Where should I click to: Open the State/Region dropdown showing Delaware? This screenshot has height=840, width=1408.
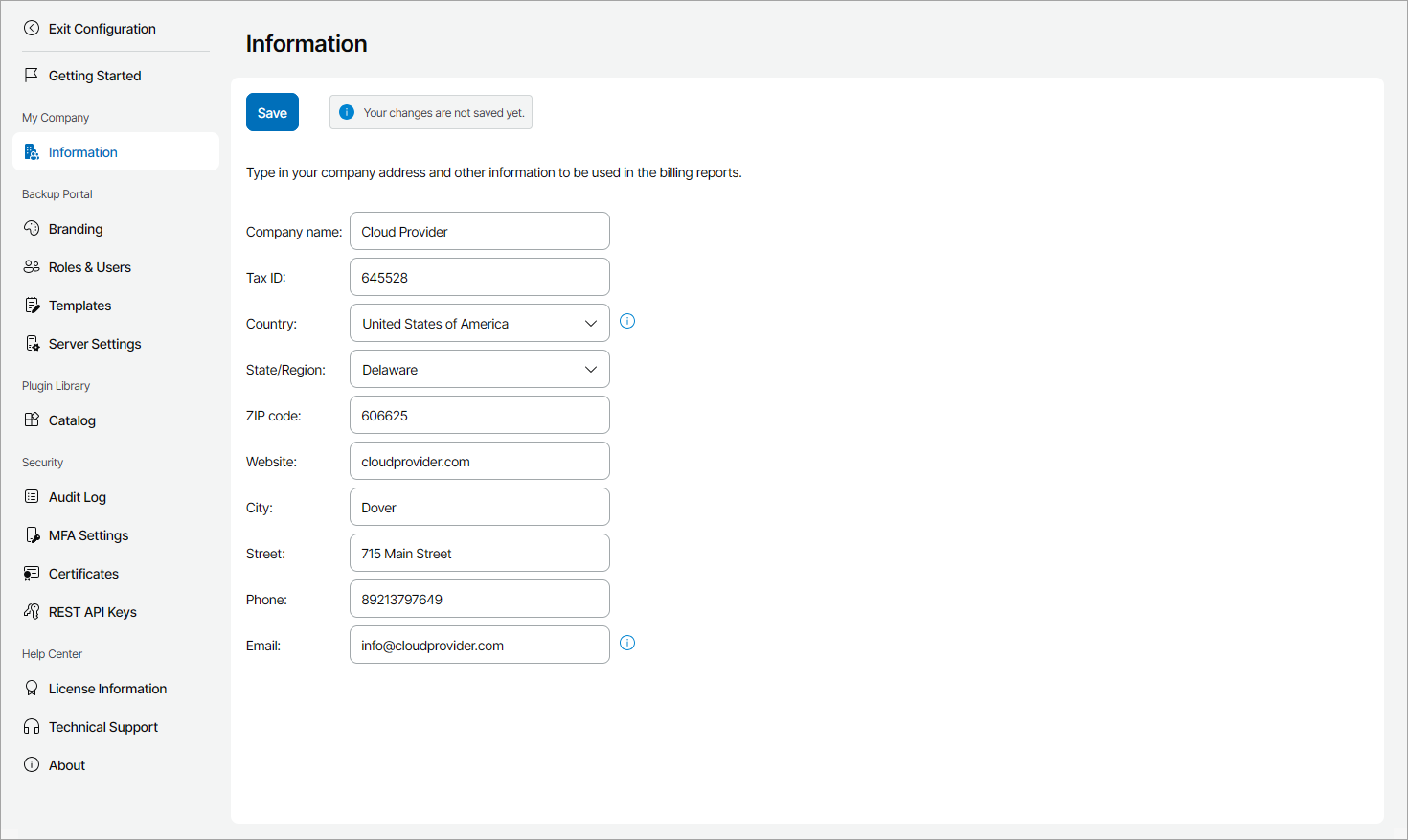(479, 370)
